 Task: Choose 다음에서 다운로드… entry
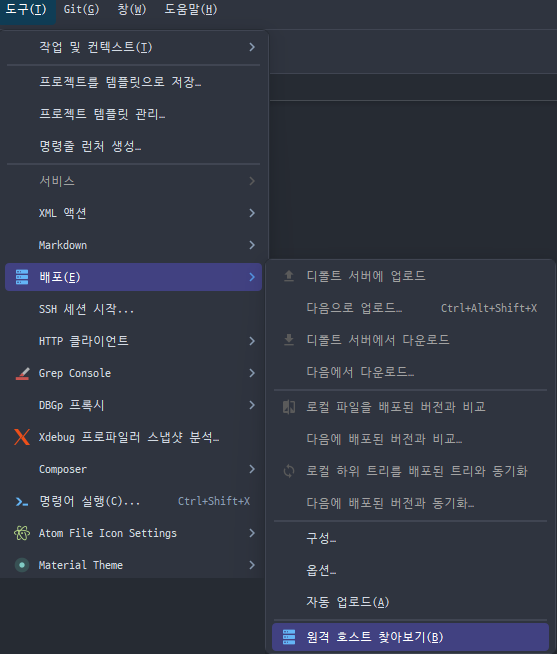410,372
